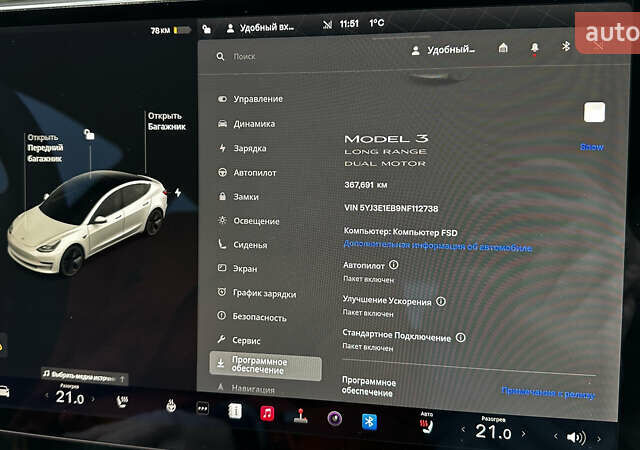This screenshot has height=450, width=640.
Task: Tap the notification bell icon
Action: point(534,48)
